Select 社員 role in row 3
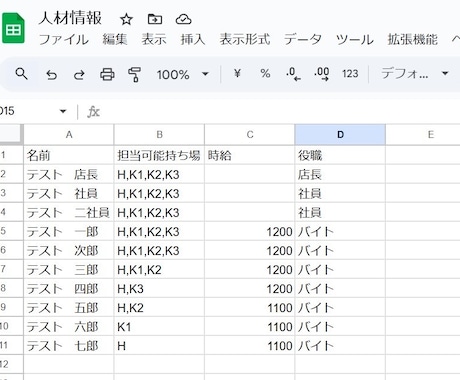The image size is (460, 380). [x=340, y=193]
